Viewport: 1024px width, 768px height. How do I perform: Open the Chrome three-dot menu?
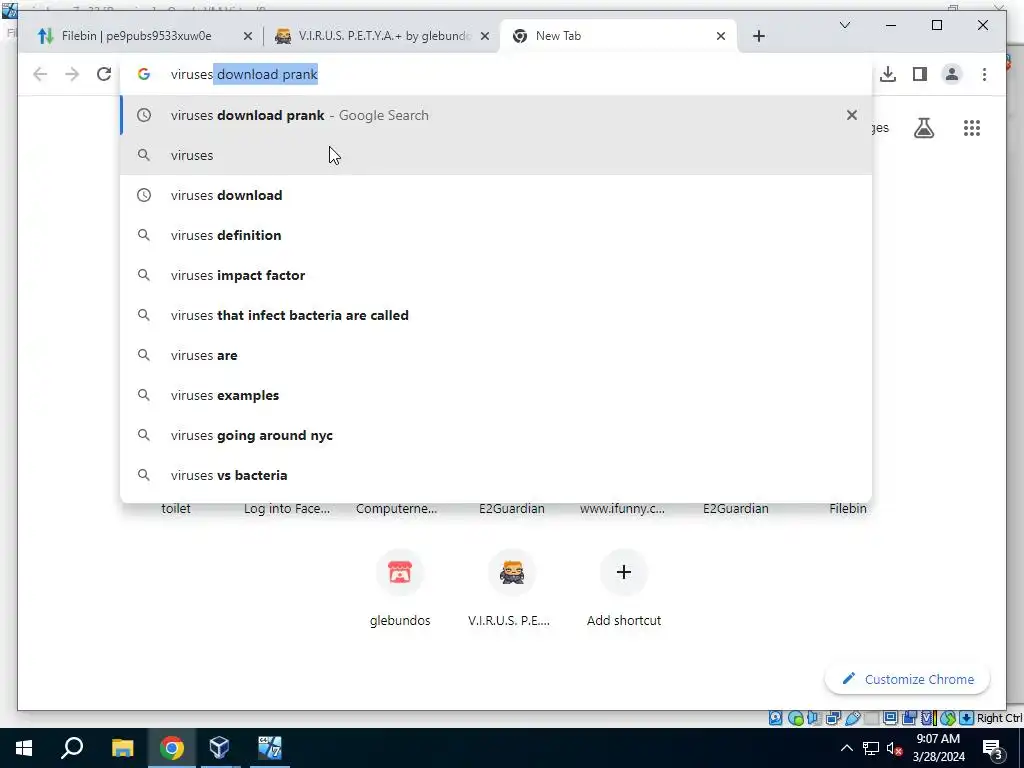pos(984,74)
